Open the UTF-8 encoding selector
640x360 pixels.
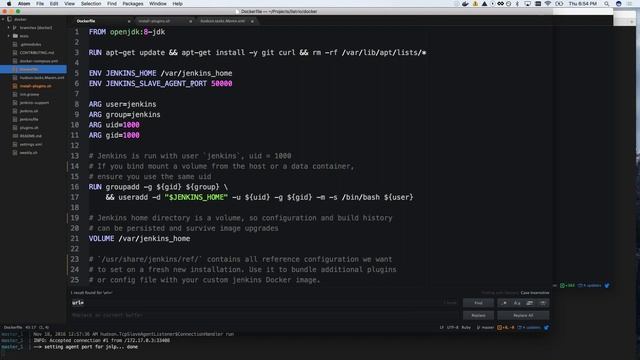coord(453,327)
